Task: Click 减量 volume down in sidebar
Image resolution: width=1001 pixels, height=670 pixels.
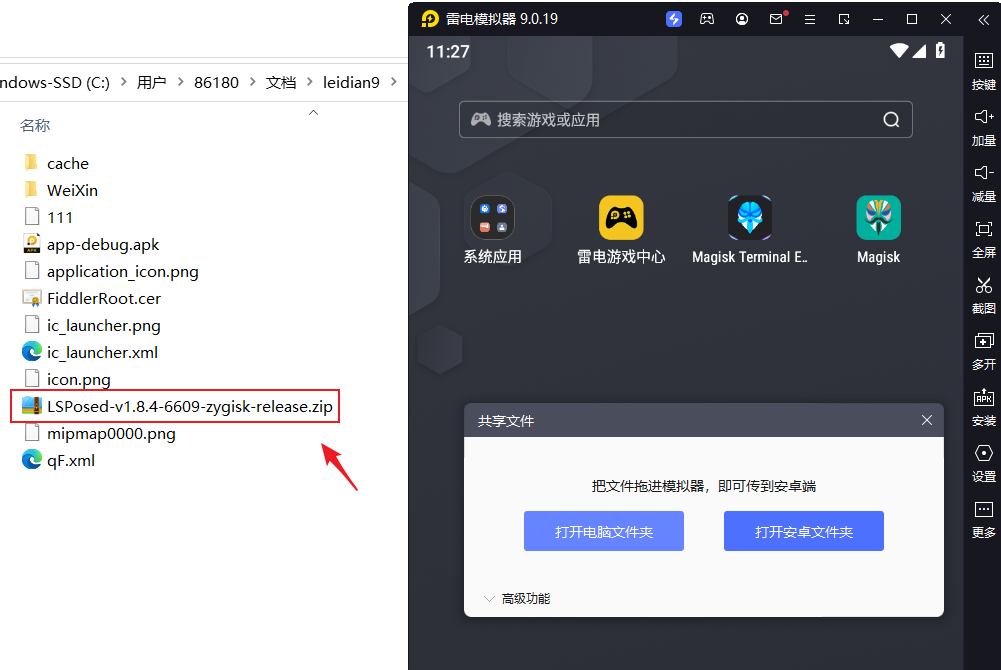Action: click(984, 183)
